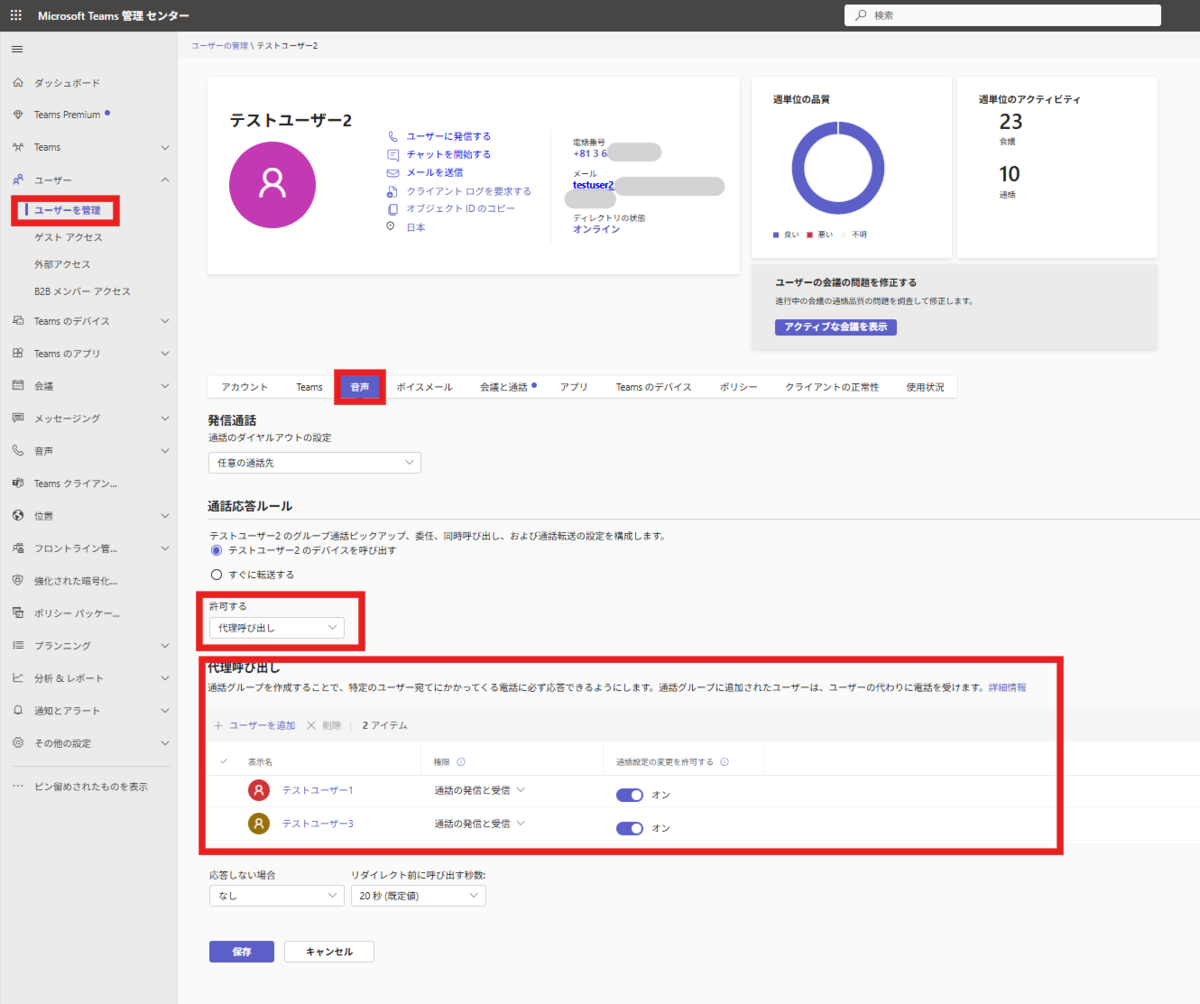Open the app launcher waffle icon
The height and width of the screenshot is (1004, 1200).
(x=17, y=15)
